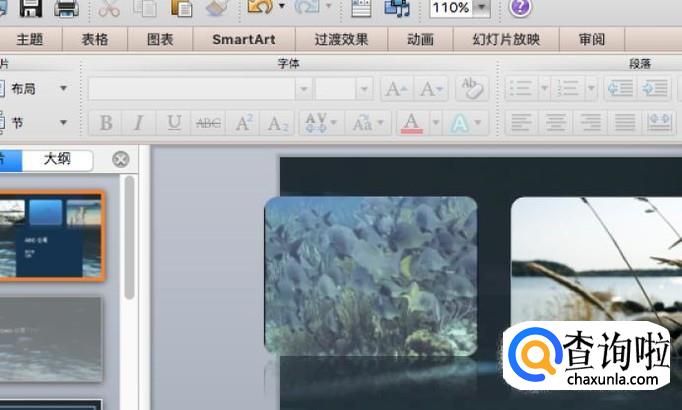Image resolution: width=682 pixels, height=410 pixels.
Task: Select the first slide thumbnail
Action: pyautogui.click(x=50, y=237)
